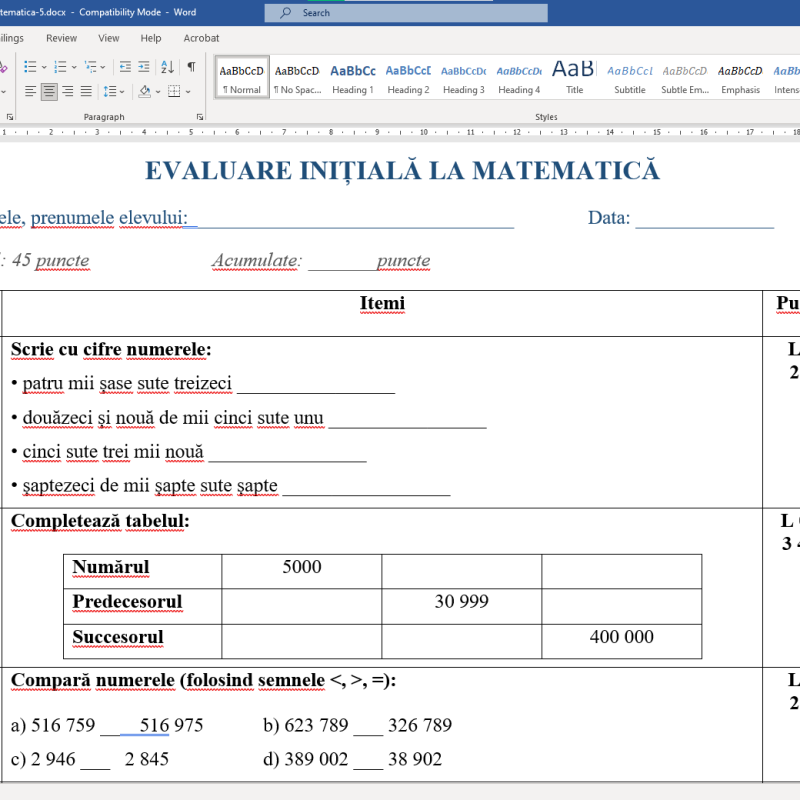Apply the Heading 2 style
Viewport: 800px width, 800px height.
[x=408, y=78]
